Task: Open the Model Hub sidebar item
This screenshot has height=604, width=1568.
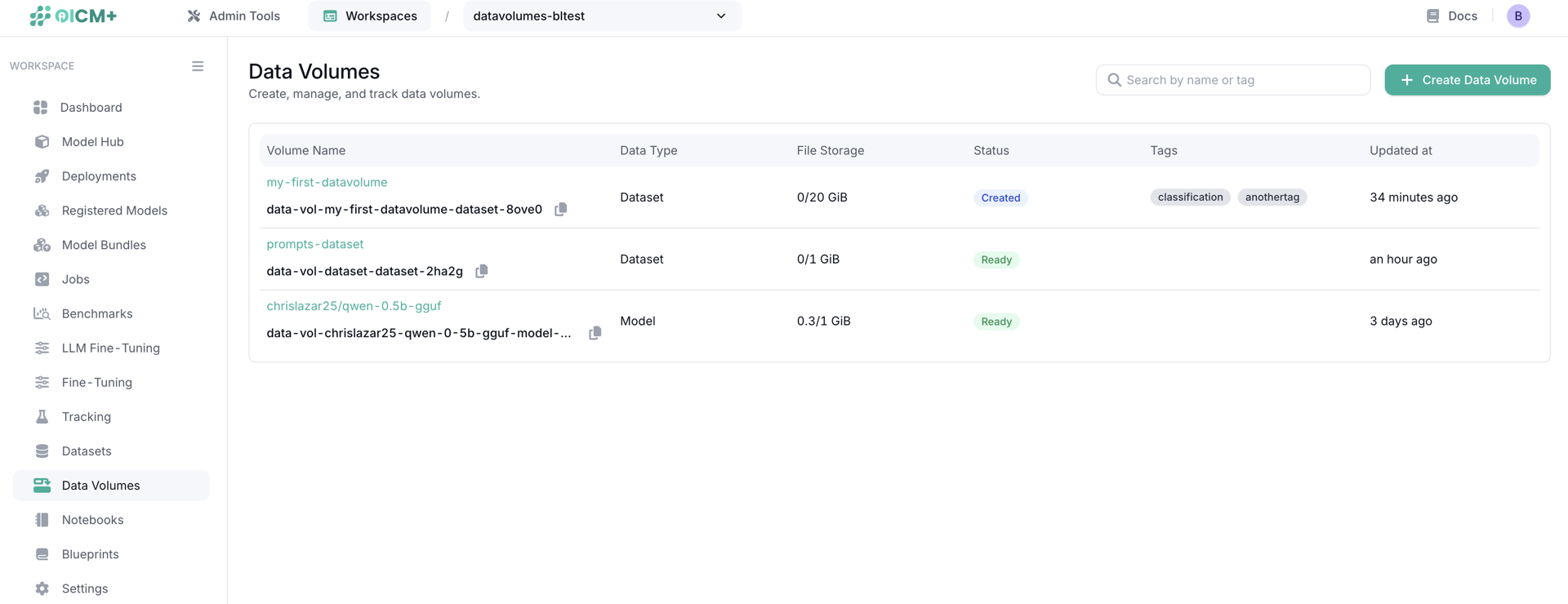Action: [x=92, y=142]
